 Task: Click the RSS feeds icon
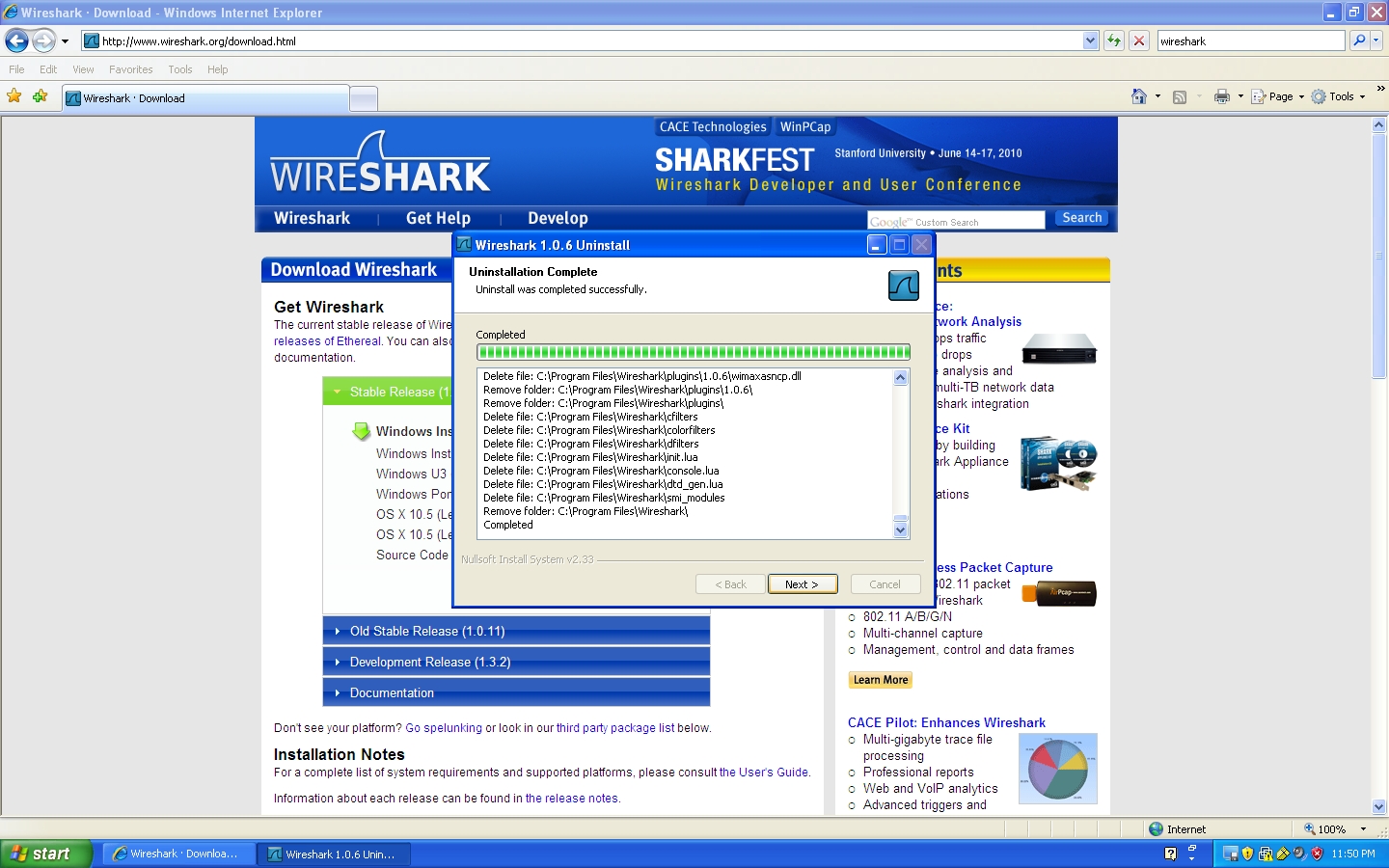coord(1179,96)
